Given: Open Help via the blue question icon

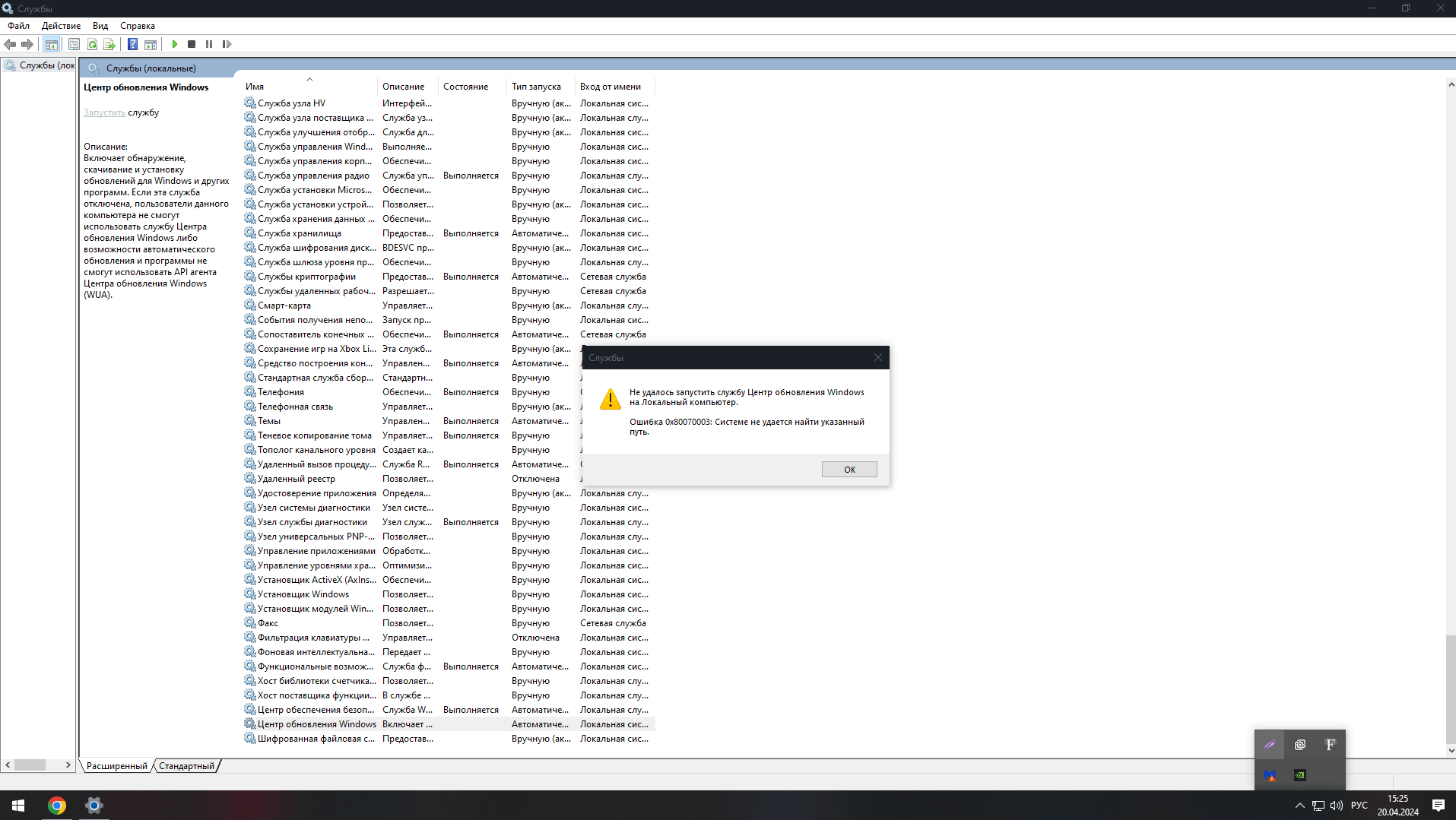Looking at the screenshot, I should (132, 44).
